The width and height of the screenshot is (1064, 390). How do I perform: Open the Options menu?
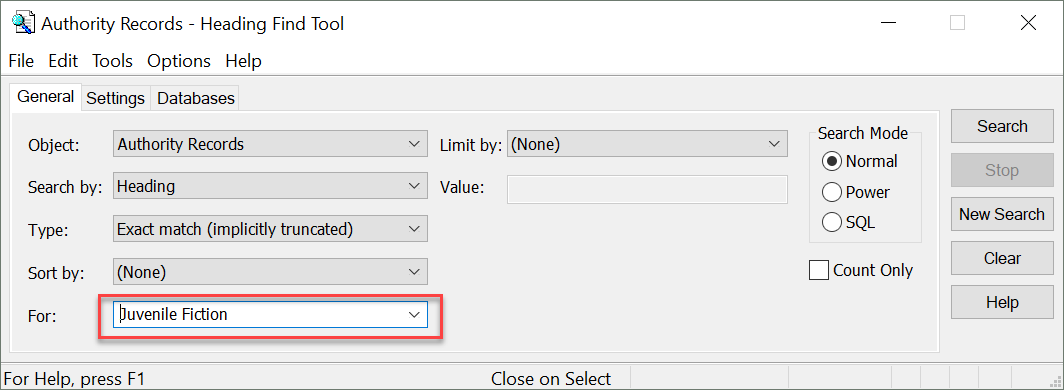pos(179,61)
